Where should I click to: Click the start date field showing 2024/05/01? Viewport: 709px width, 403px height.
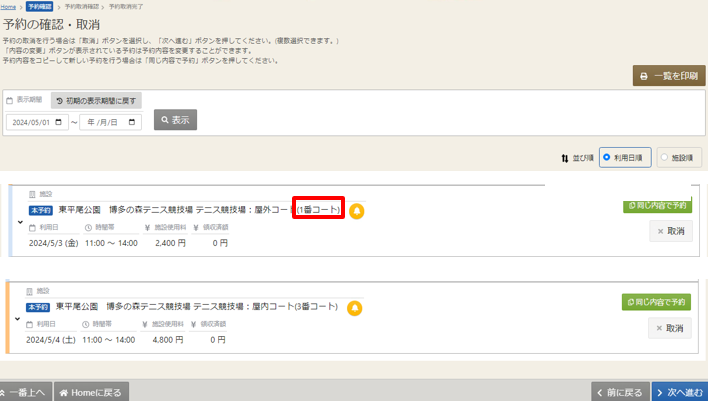[x=30, y=122]
